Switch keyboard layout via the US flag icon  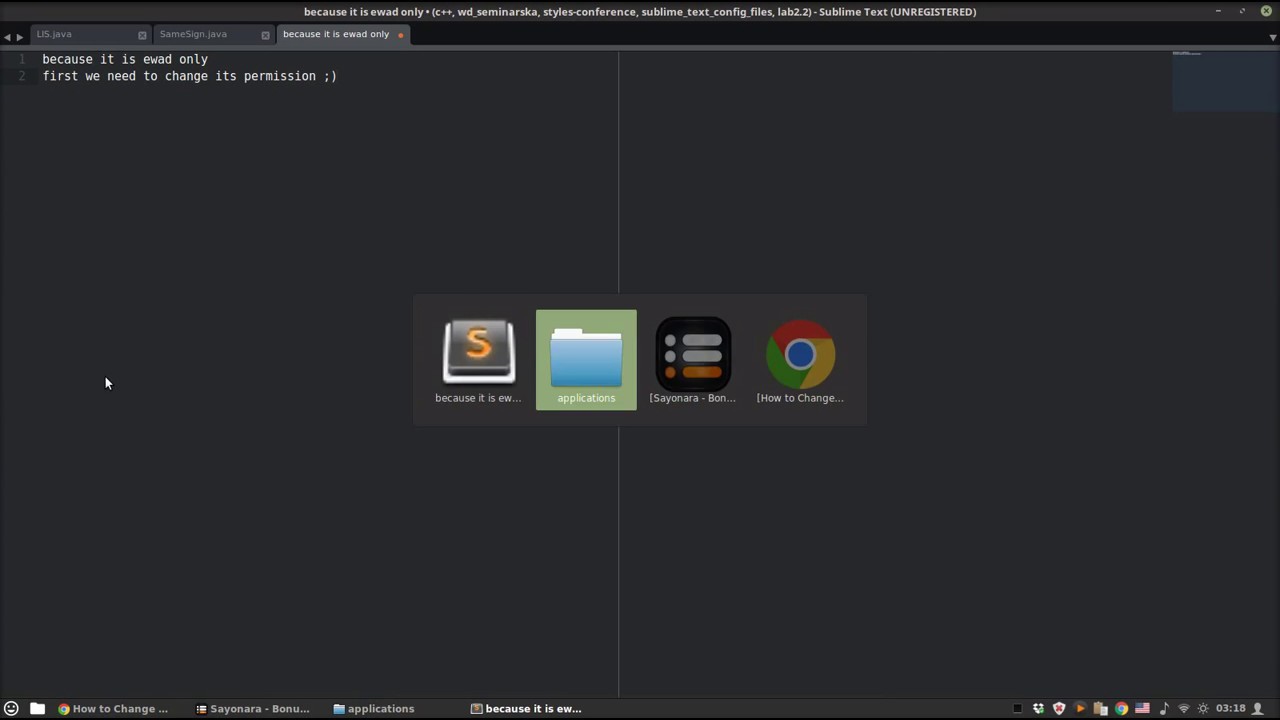click(x=1143, y=708)
